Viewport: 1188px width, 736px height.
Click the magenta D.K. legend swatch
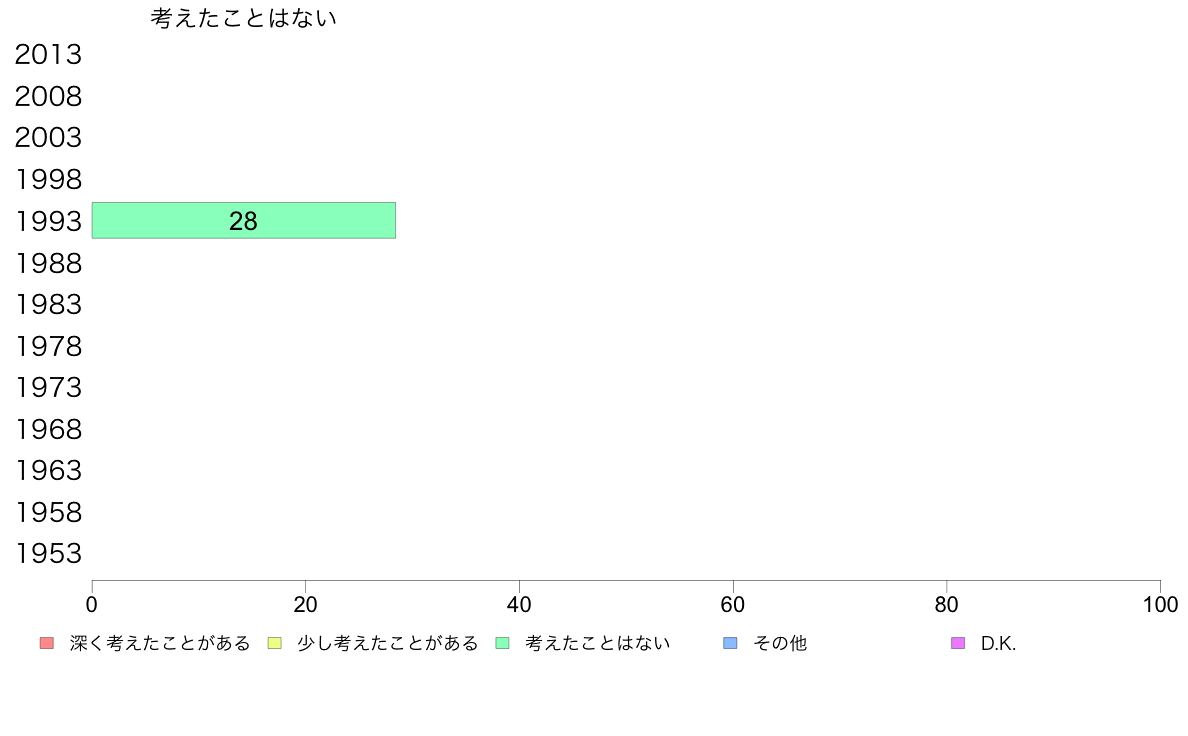pos(958,643)
